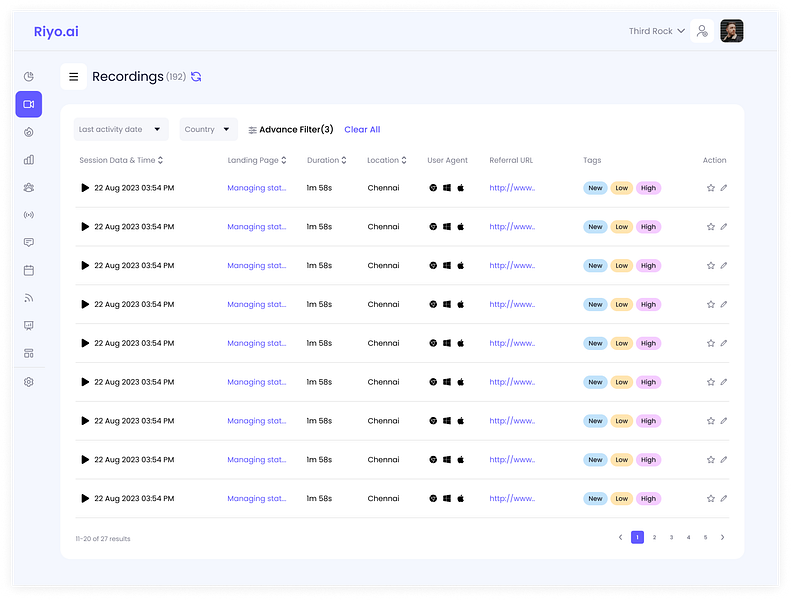Open the profile avatar photo

point(731,31)
